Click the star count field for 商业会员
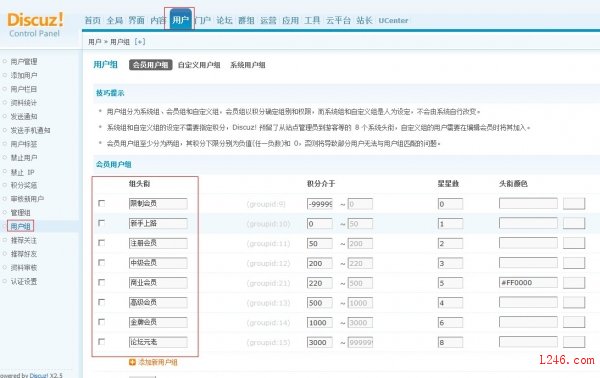The height and width of the screenshot is (378, 600). point(450,283)
